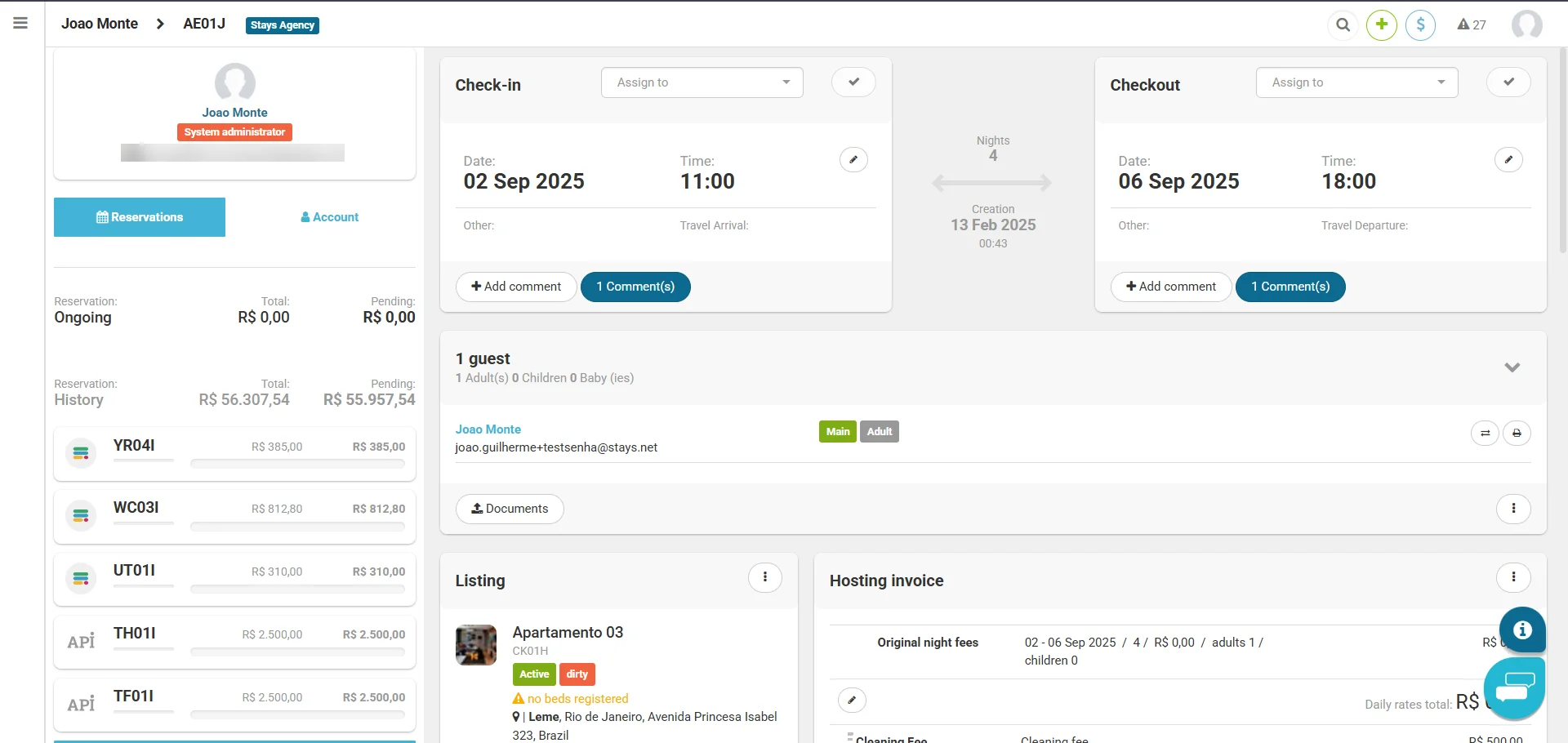Open the Check-in Assign to dropdown
Viewport: 1568px width, 743px height.
click(x=702, y=82)
